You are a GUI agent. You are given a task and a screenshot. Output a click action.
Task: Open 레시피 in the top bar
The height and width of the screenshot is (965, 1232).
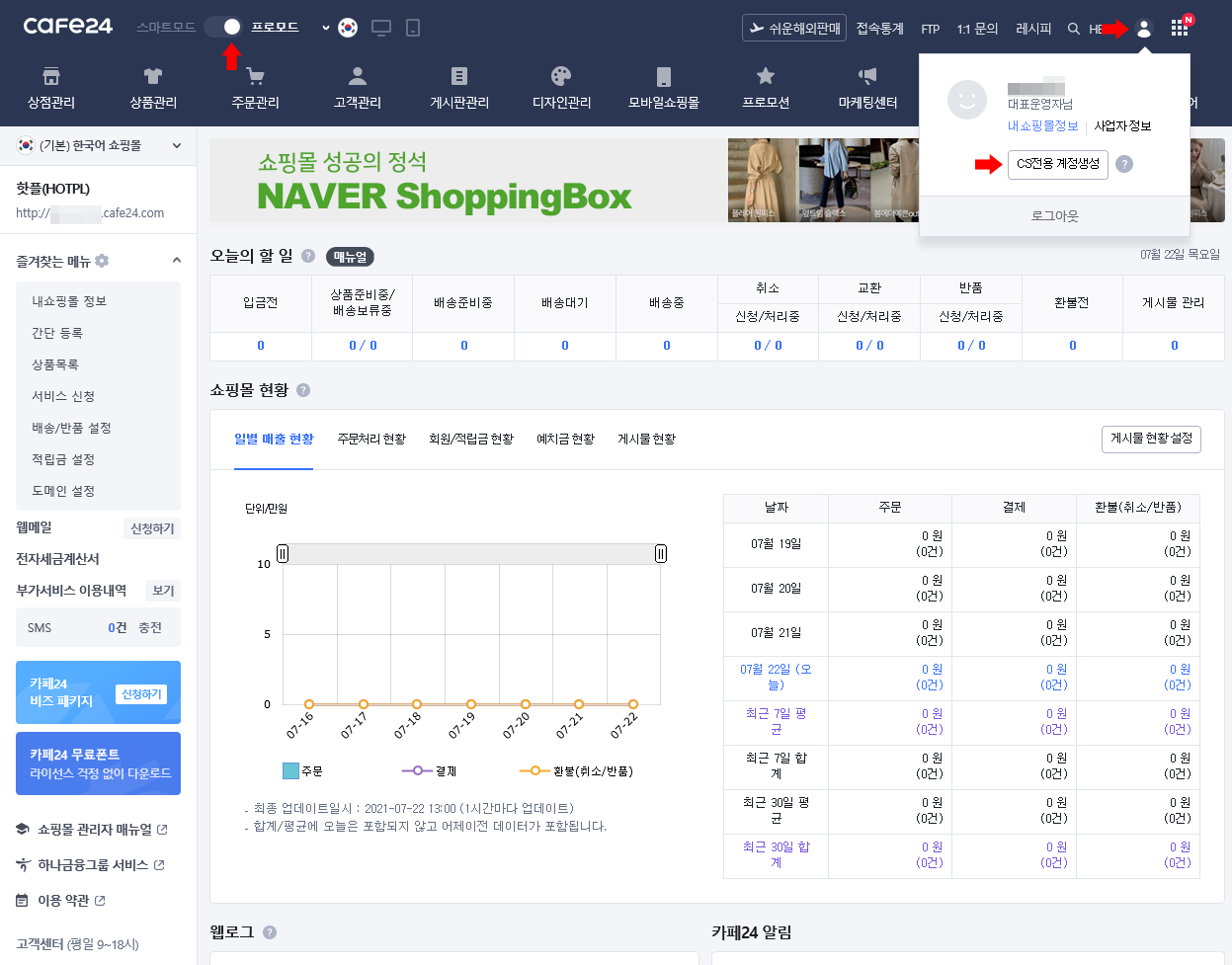coord(1033,29)
